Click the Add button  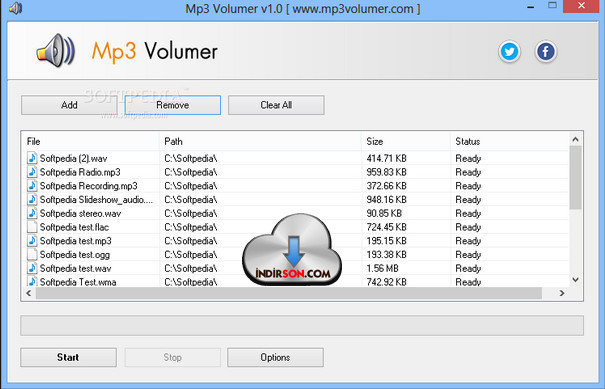point(69,105)
